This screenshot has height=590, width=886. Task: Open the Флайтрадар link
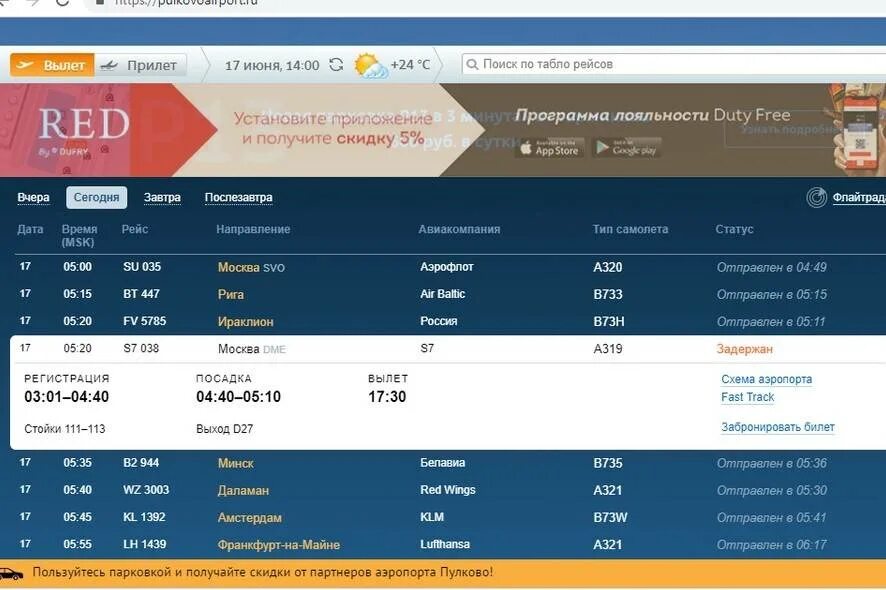[x=859, y=197]
